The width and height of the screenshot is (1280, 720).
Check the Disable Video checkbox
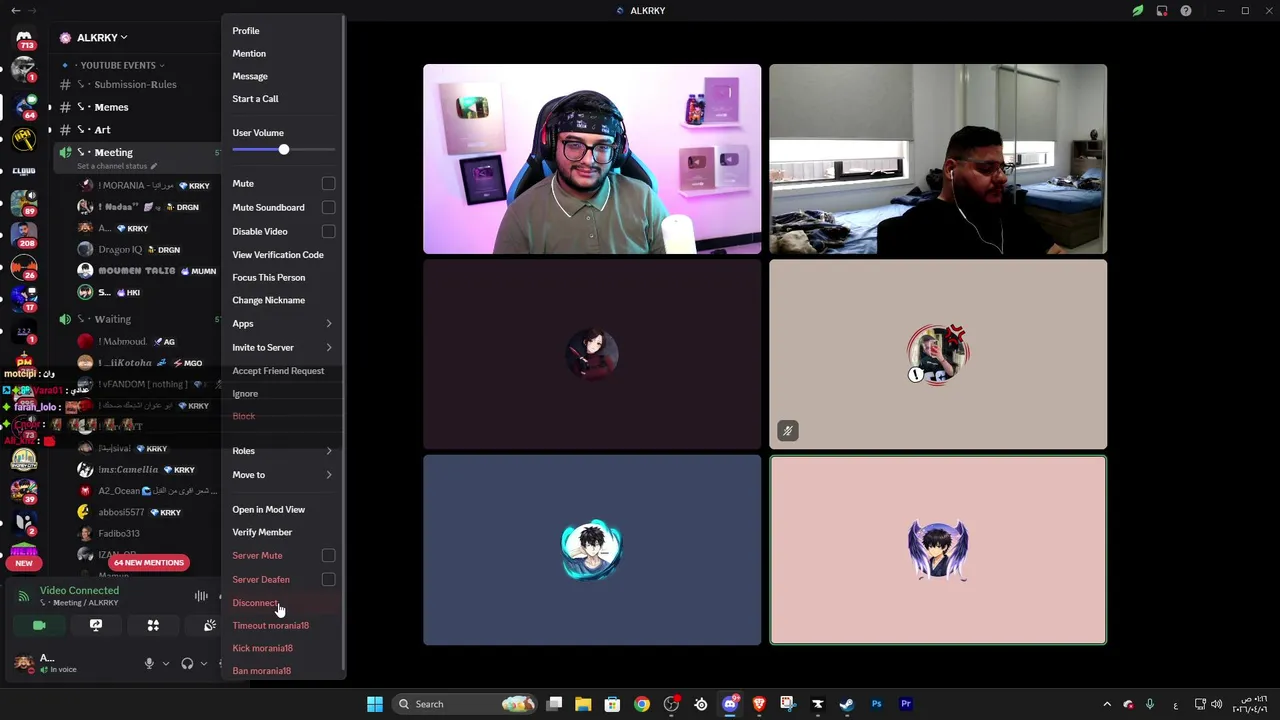click(x=328, y=231)
